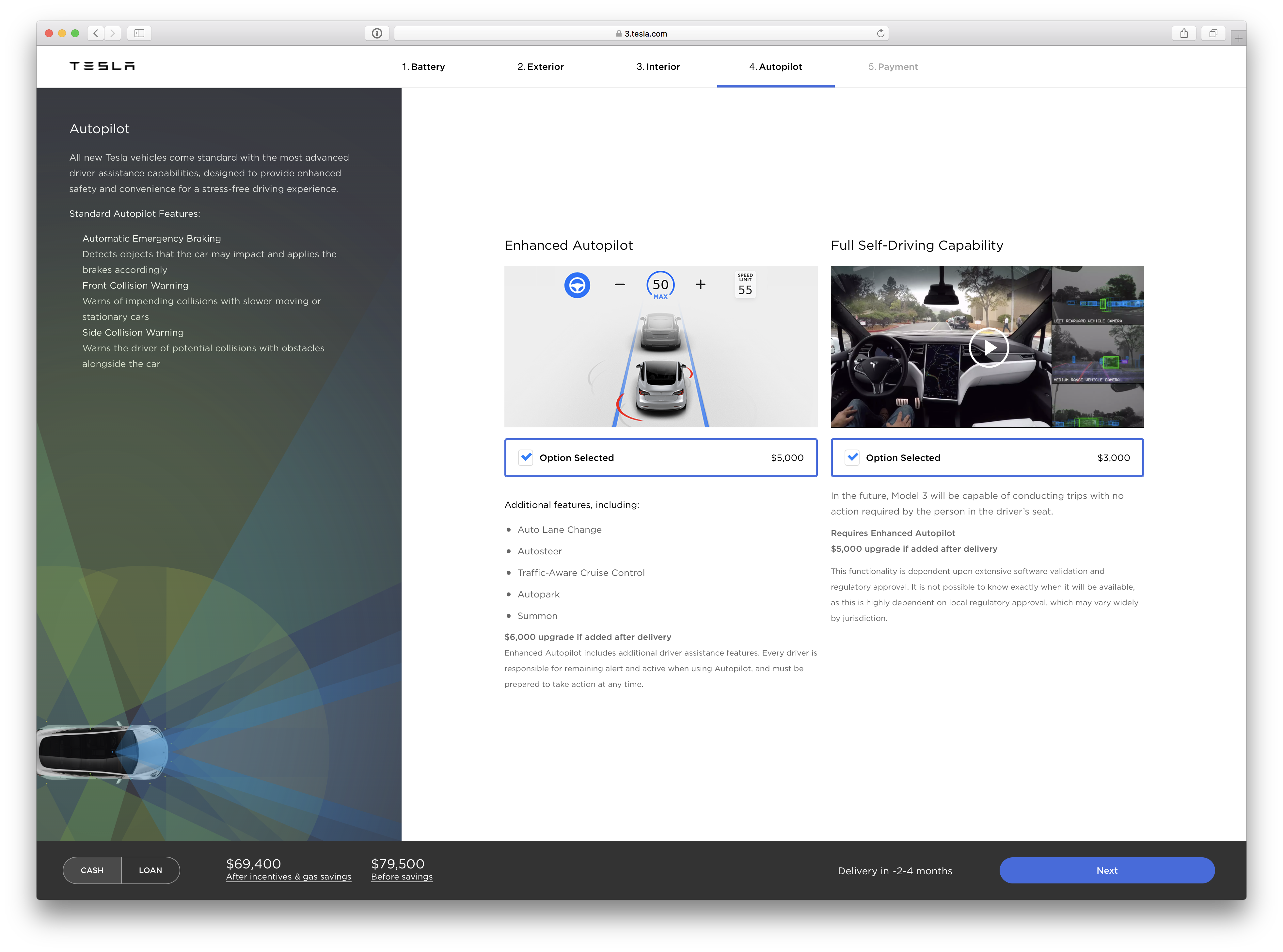The image size is (1283, 952).
Task: Open After incentives & gas savings details
Action: click(x=289, y=877)
